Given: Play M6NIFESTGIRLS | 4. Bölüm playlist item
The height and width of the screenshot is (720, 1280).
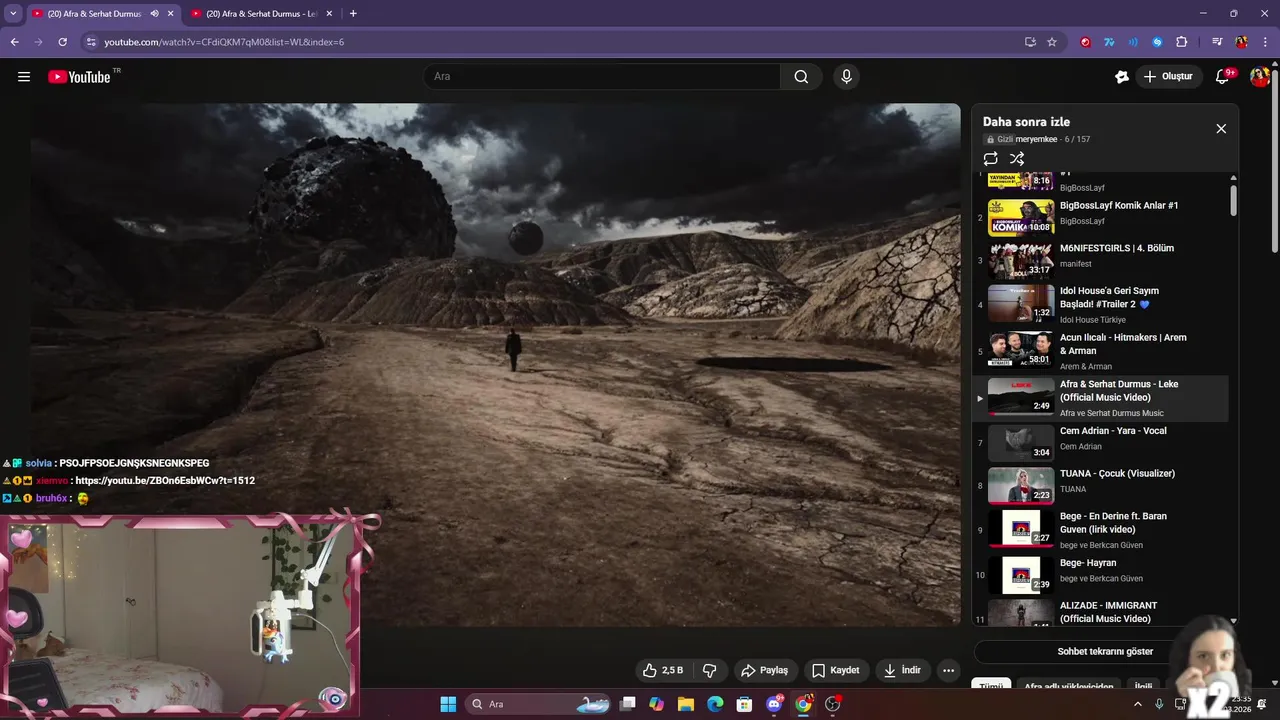Looking at the screenshot, I should tap(1100, 260).
